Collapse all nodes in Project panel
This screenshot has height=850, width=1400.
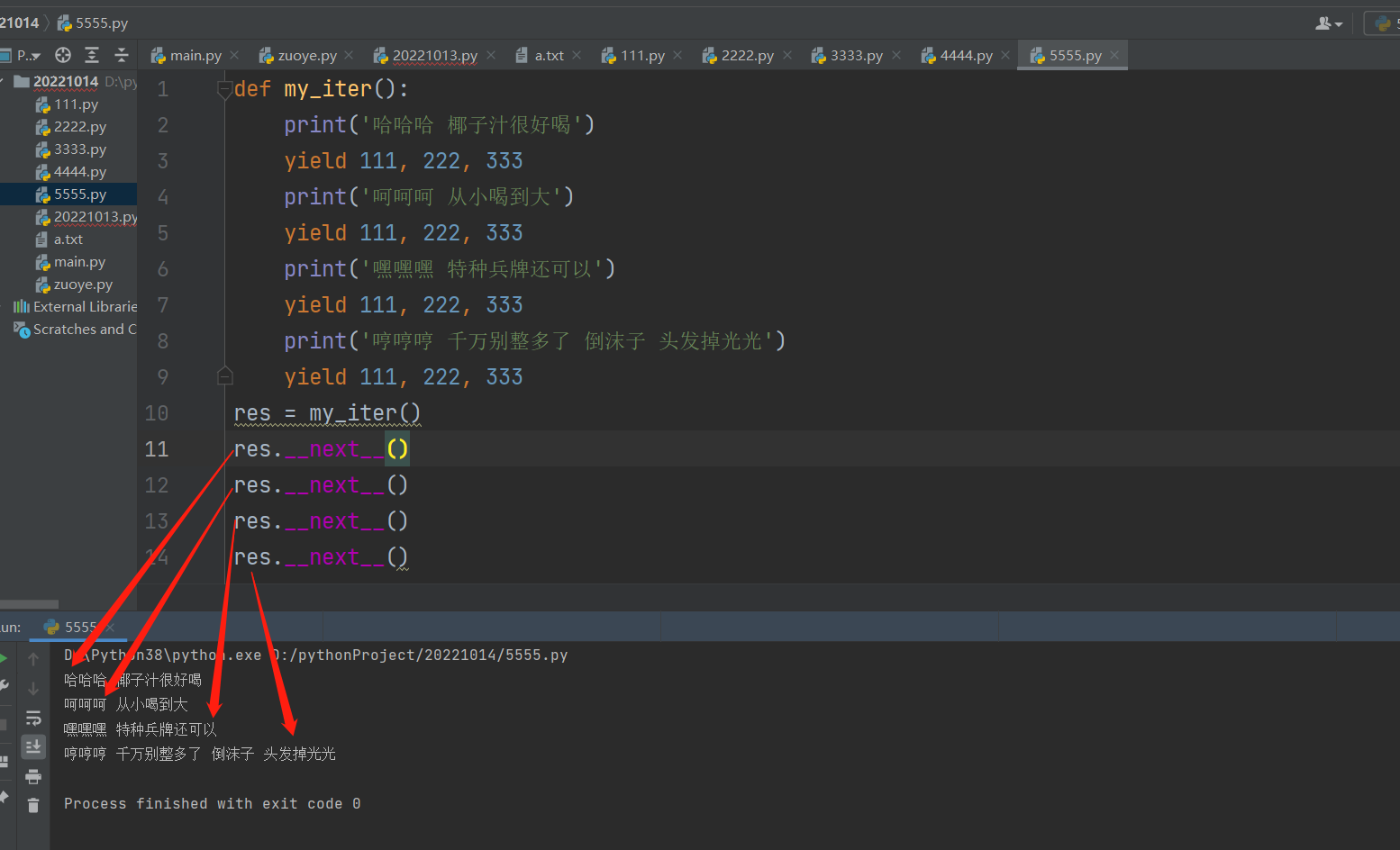(x=122, y=55)
